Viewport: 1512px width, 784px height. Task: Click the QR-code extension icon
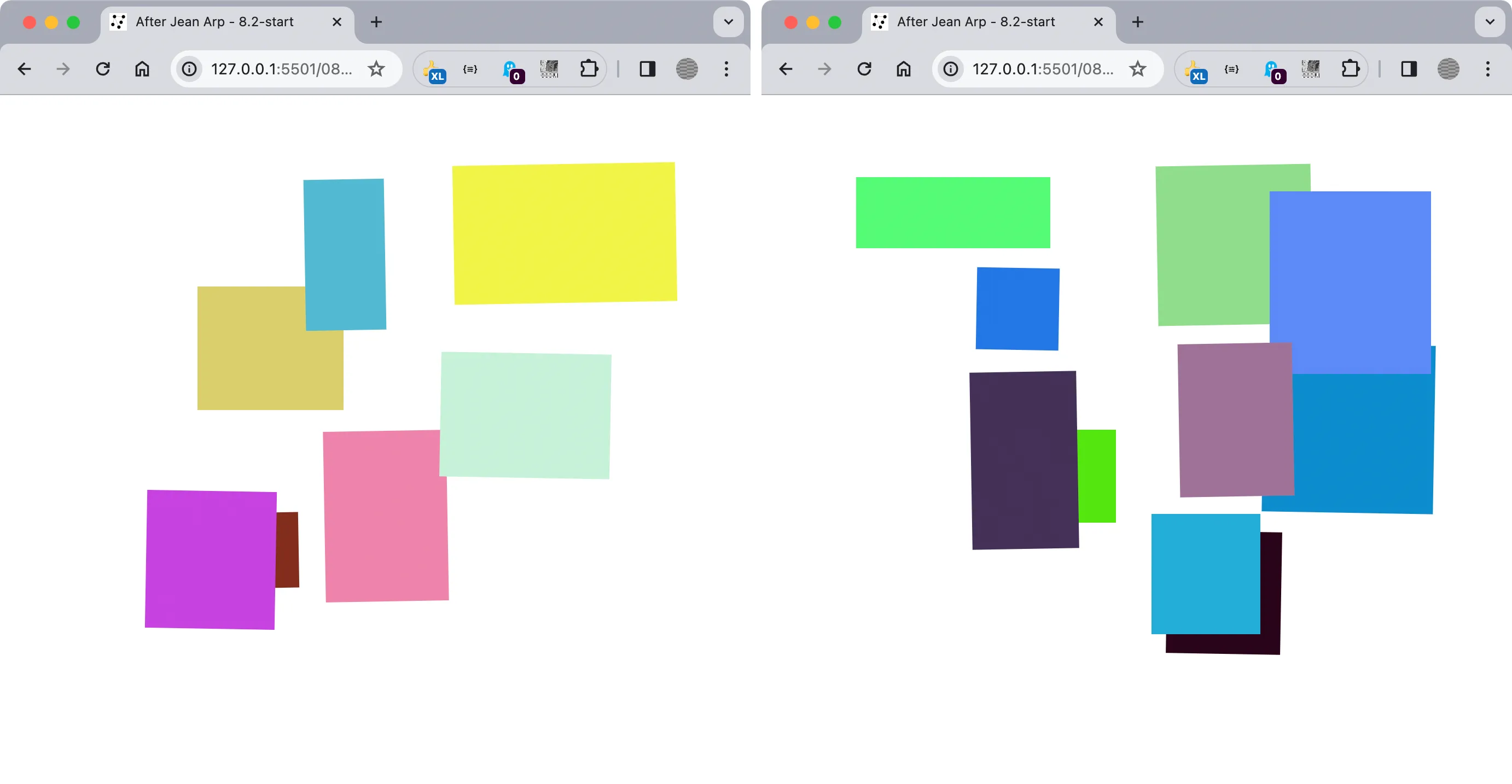[548, 69]
